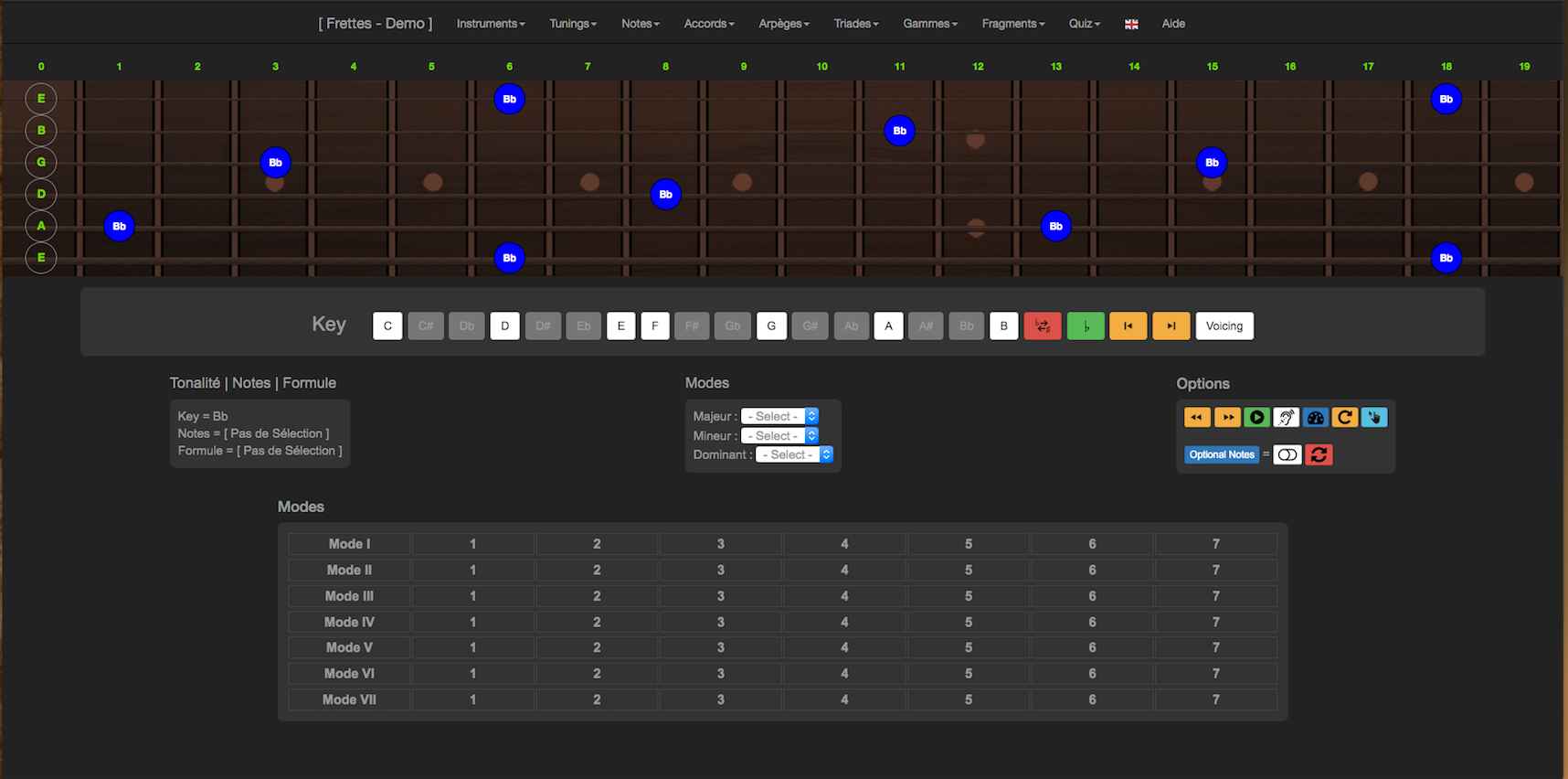This screenshot has width=1568, height=779.
Task: Click the orange rewind icon in Options
Action: pos(1197,417)
